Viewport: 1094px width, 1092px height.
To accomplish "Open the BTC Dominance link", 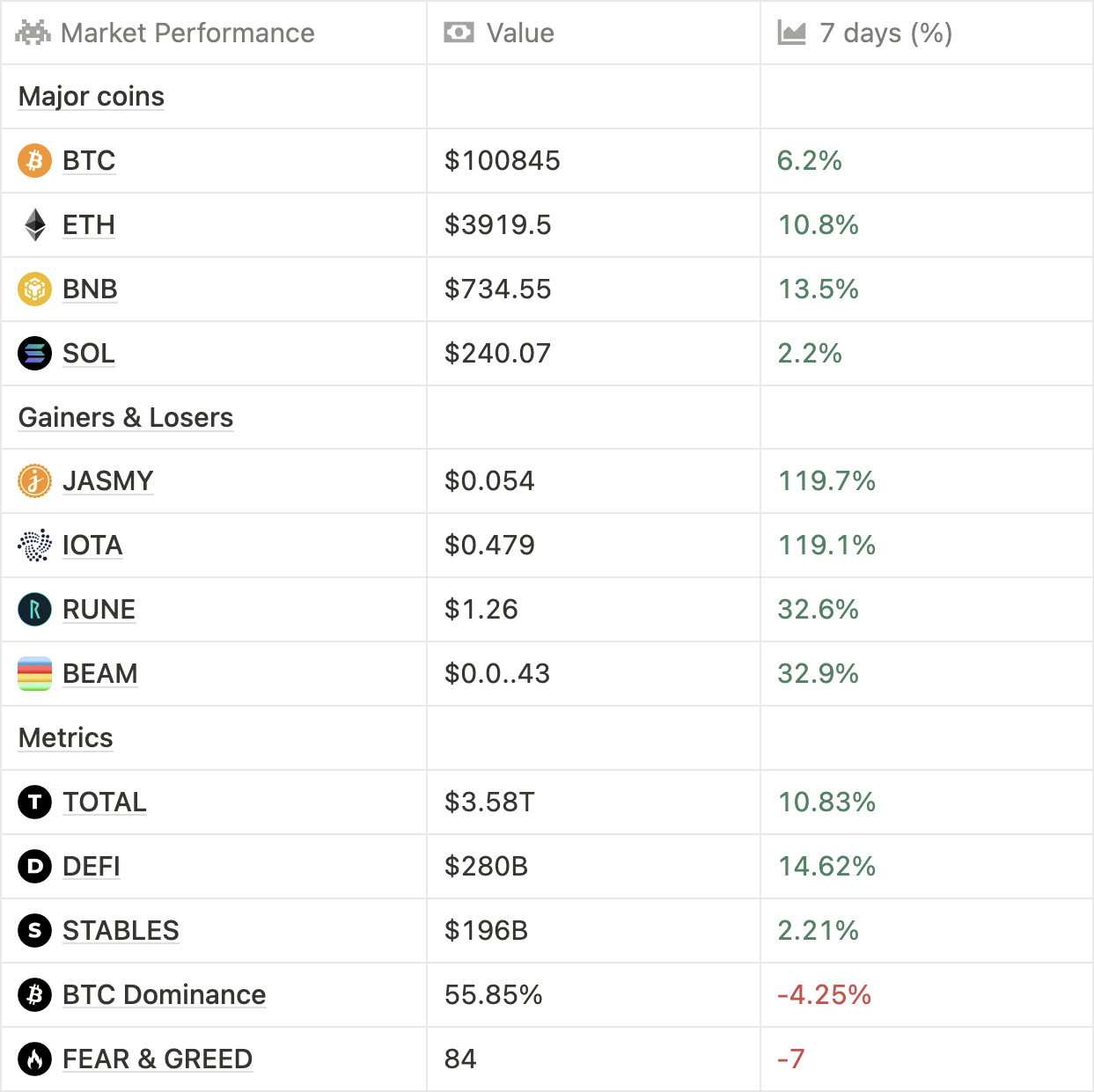I will [x=164, y=995].
